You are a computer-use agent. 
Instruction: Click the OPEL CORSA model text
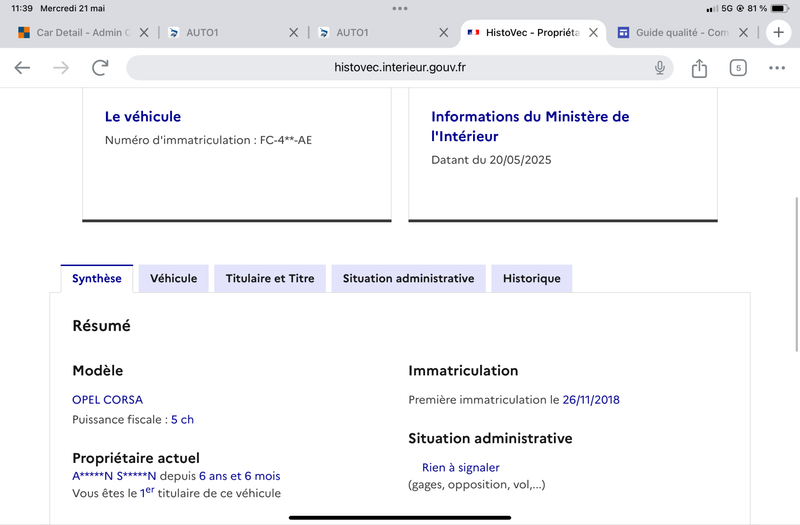click(x=108, y=400)
